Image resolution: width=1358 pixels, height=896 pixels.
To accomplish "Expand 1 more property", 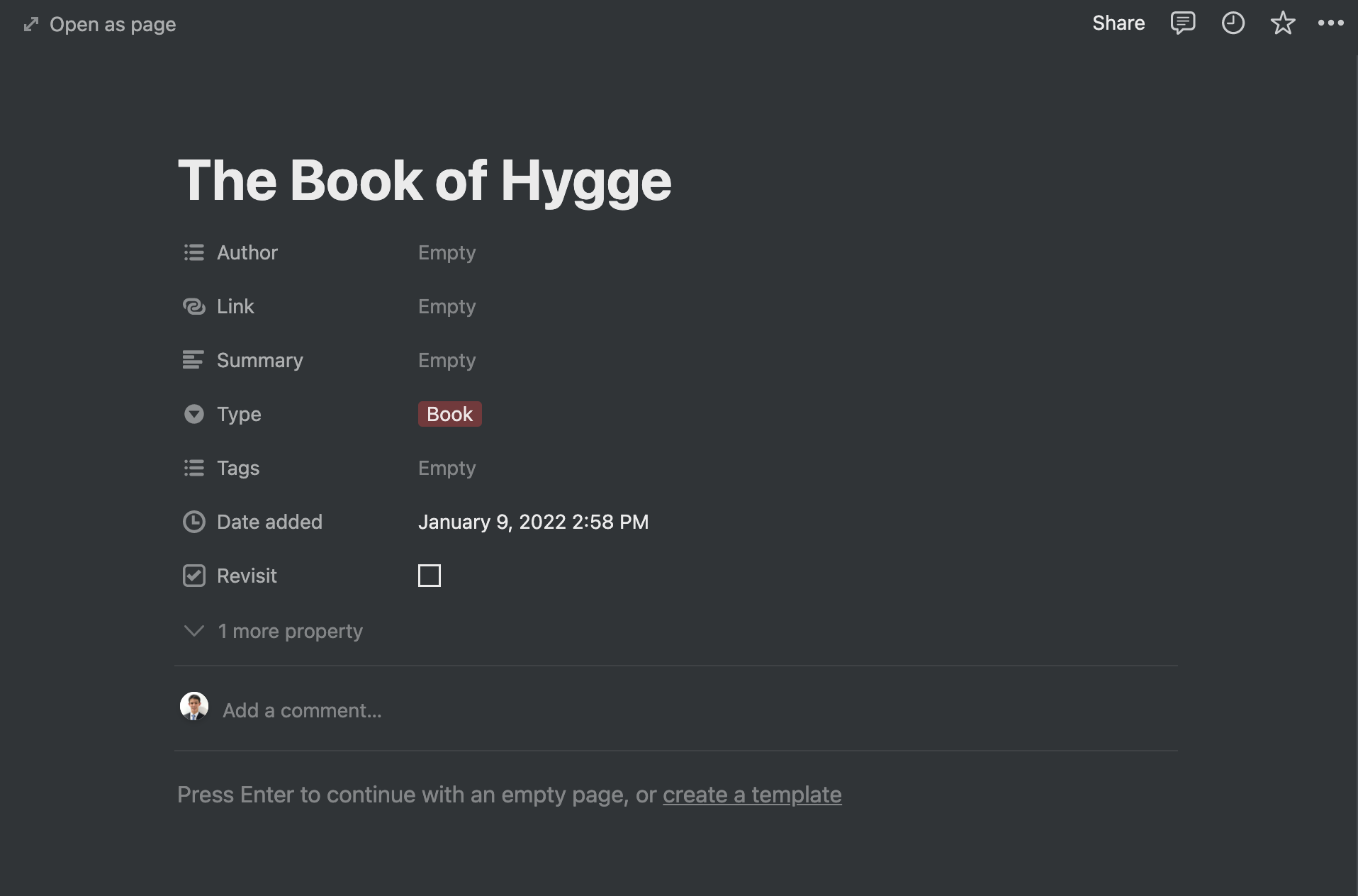I will click(273, 631).
